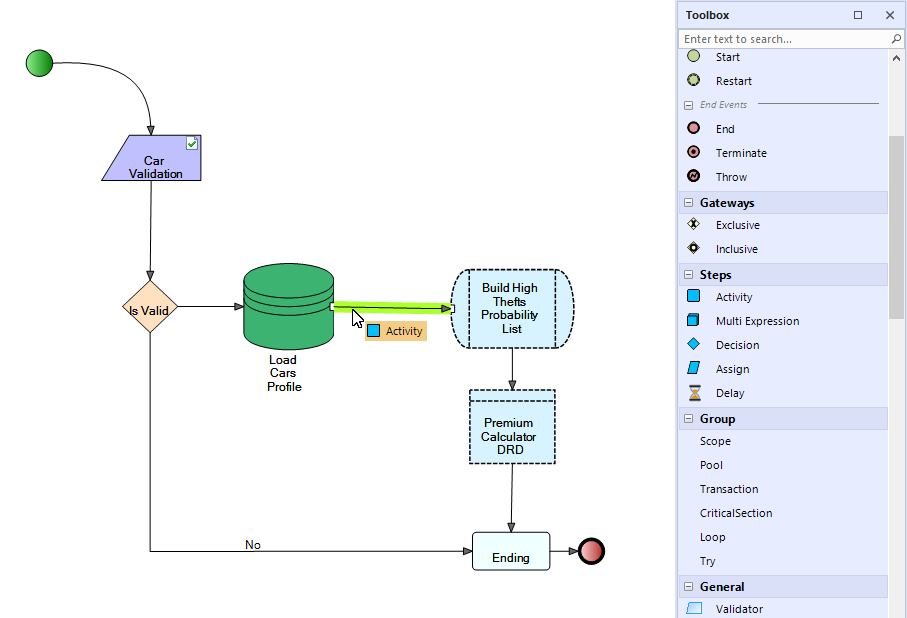Pick the End event icon in Toolbox
The width and height of the screenshot is (907, 618).
[x=694, y=128]
